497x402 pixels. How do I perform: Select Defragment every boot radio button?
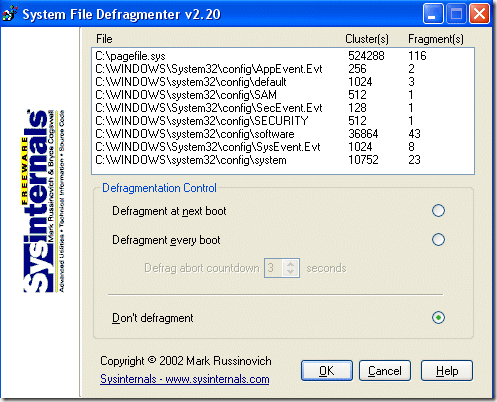pos(438,240)
